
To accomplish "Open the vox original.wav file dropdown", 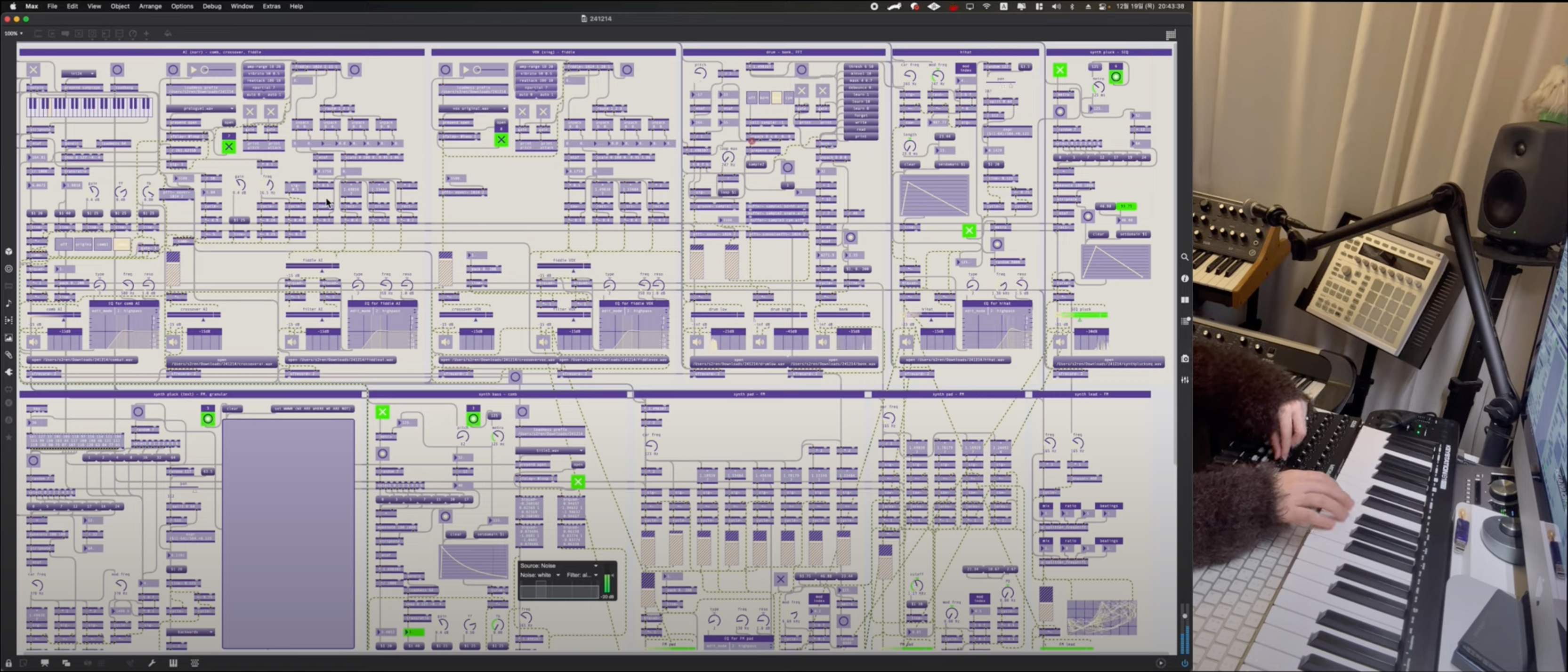I will point(474,109).
